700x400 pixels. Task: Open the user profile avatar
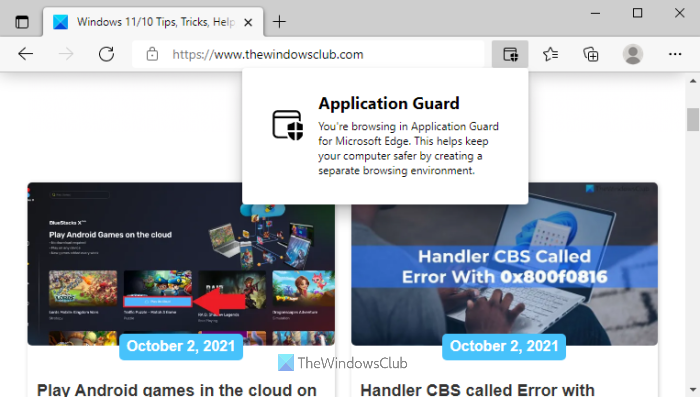click(x=633, y=54)
